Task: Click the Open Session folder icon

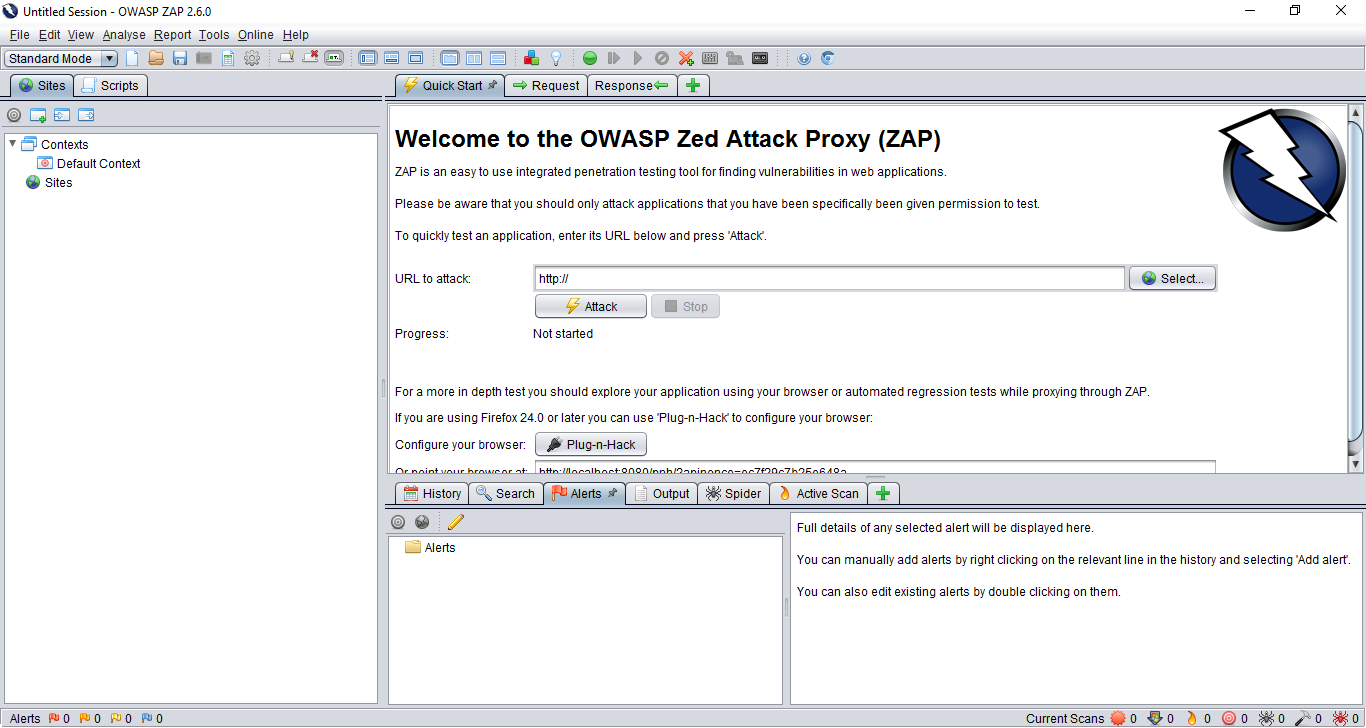Action: coord(156,58)
